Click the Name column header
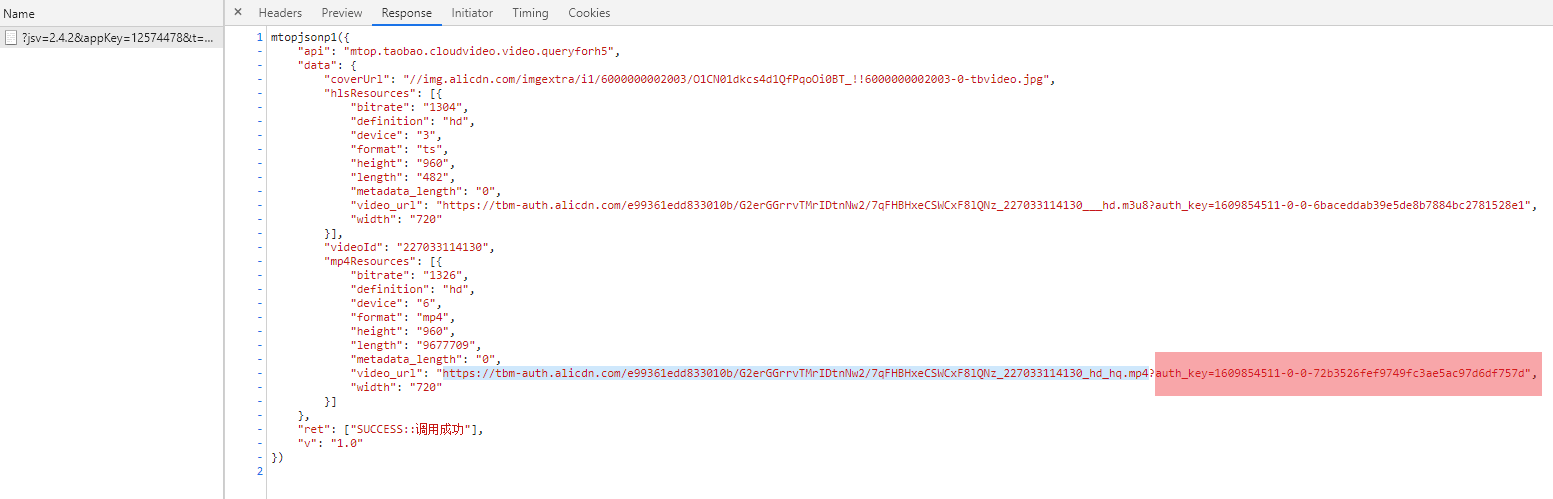 pyautogui.click(x=19, y=14)
